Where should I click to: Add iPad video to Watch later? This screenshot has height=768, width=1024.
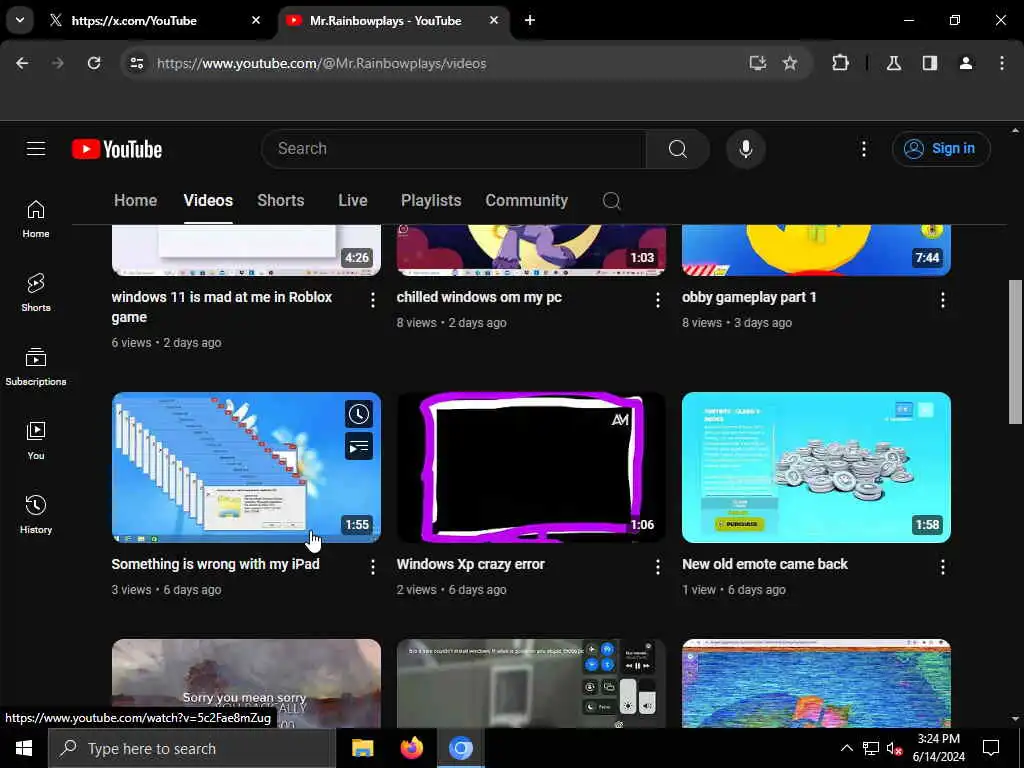pyautogui.click(x=359, y=414)
